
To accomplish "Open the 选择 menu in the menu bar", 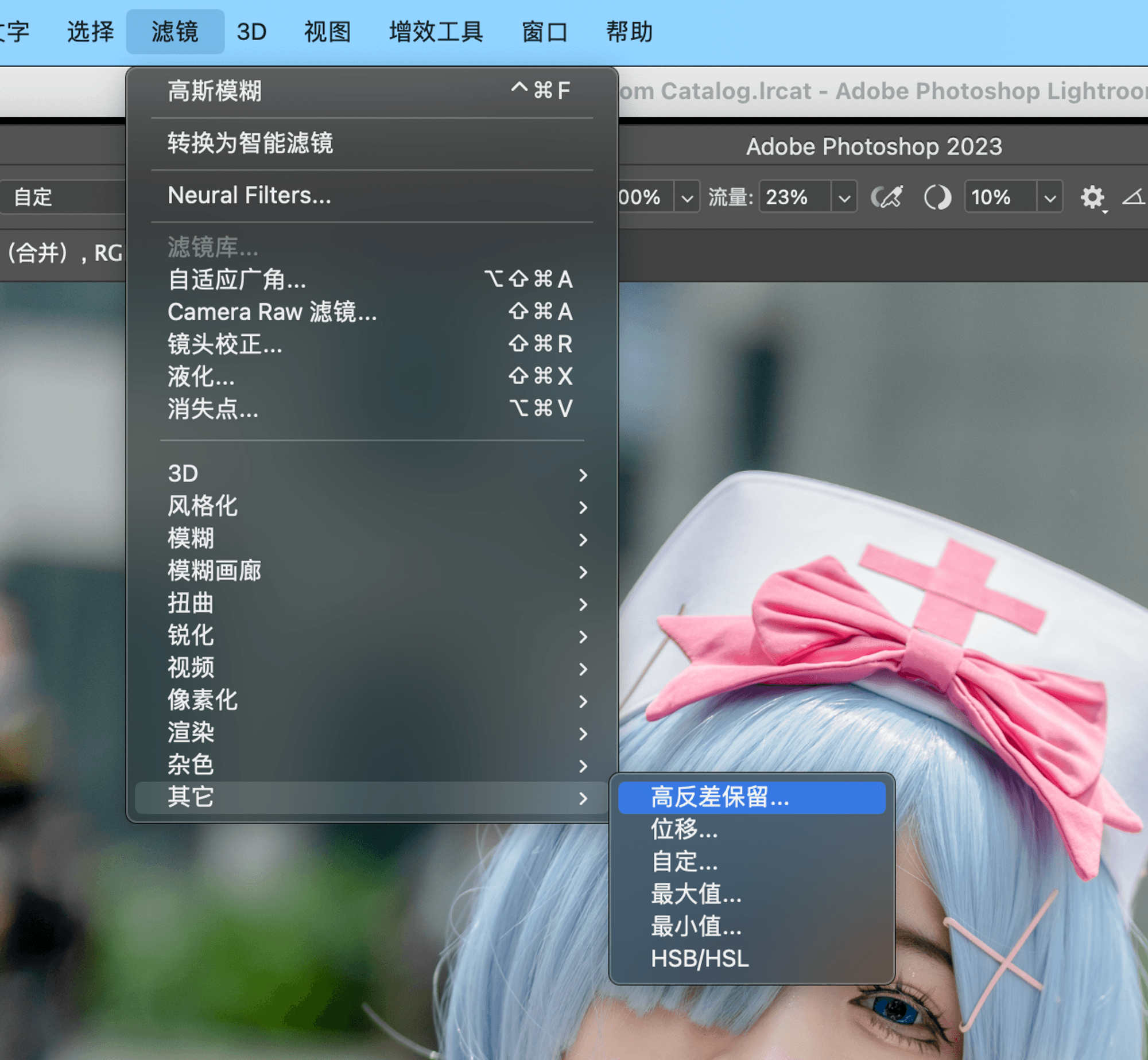I will pyautogui.click(x=91, y=32).
